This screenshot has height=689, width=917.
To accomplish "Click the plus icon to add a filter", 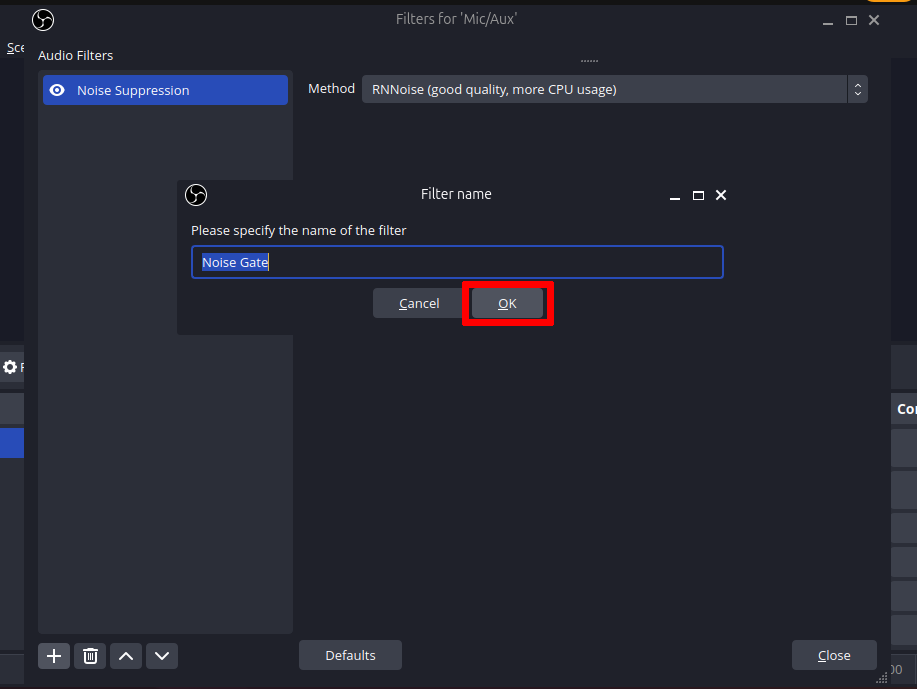I will [x=54, y=656].
